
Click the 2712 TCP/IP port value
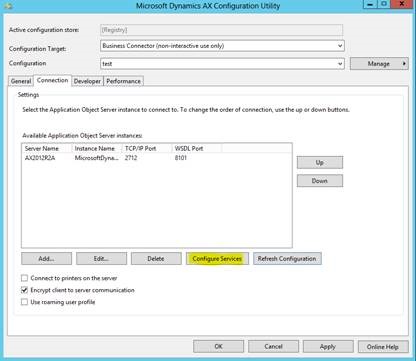[131, 158]
